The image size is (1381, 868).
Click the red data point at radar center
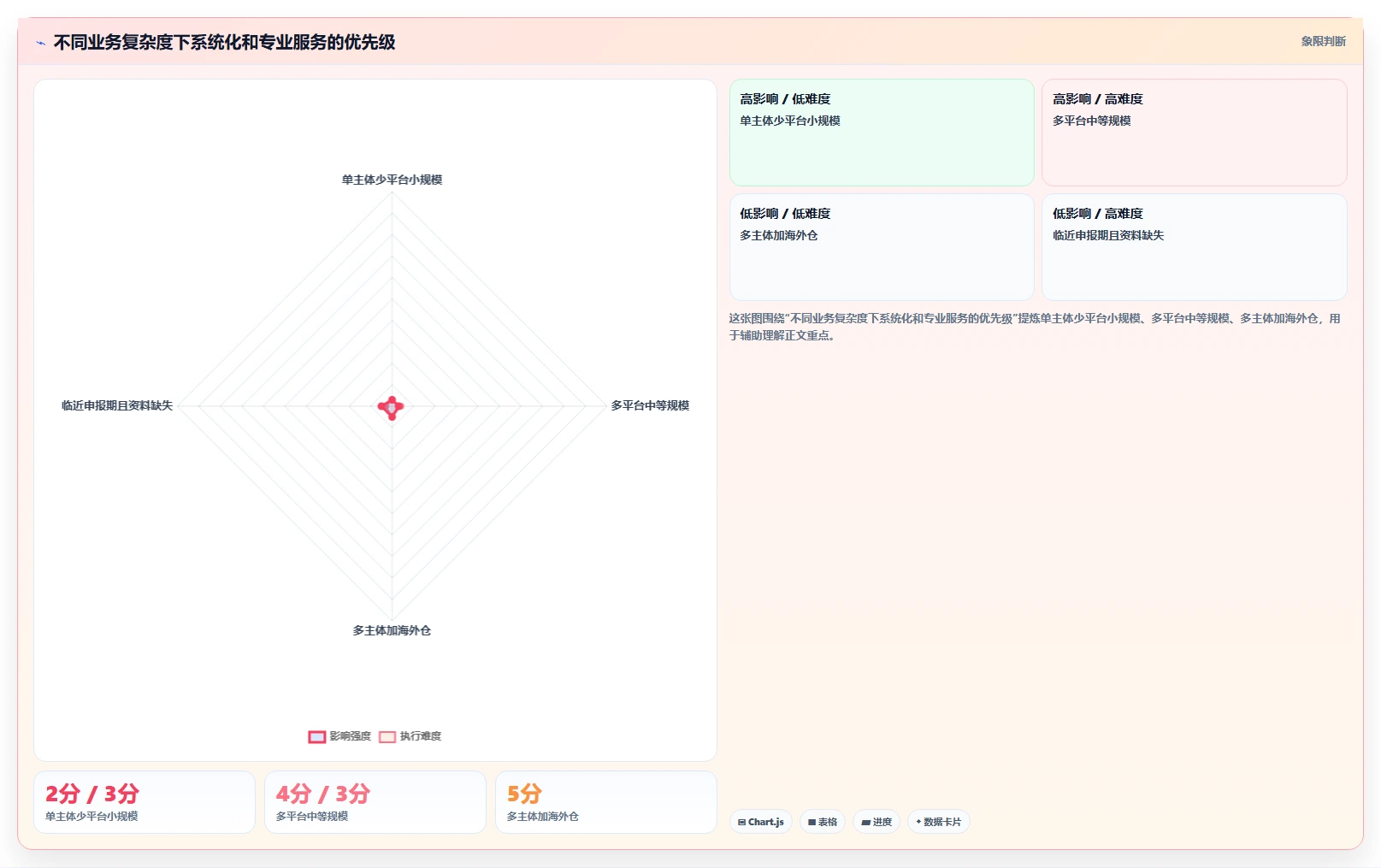392,408
